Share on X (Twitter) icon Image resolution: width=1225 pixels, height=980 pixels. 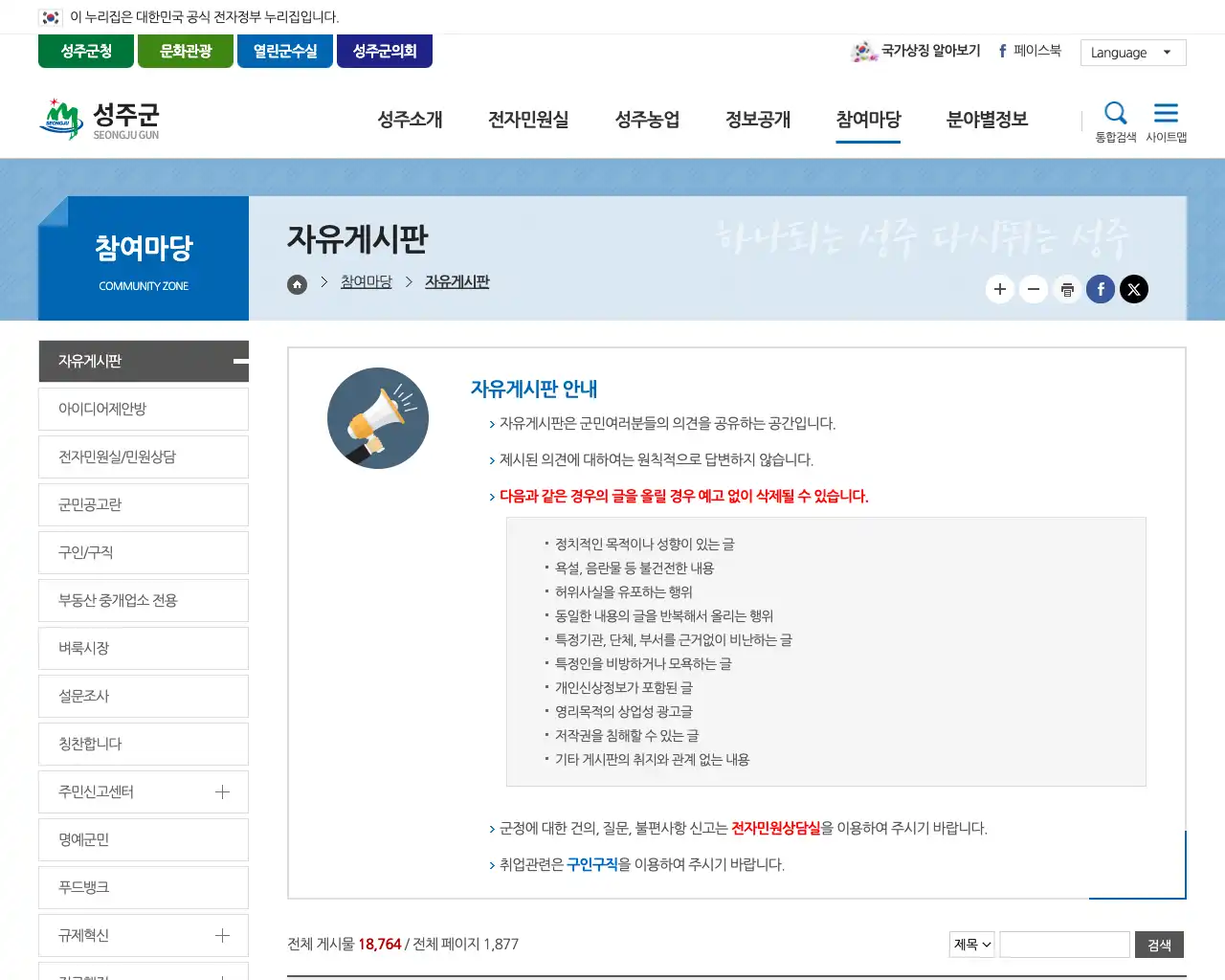point(1134,289)
